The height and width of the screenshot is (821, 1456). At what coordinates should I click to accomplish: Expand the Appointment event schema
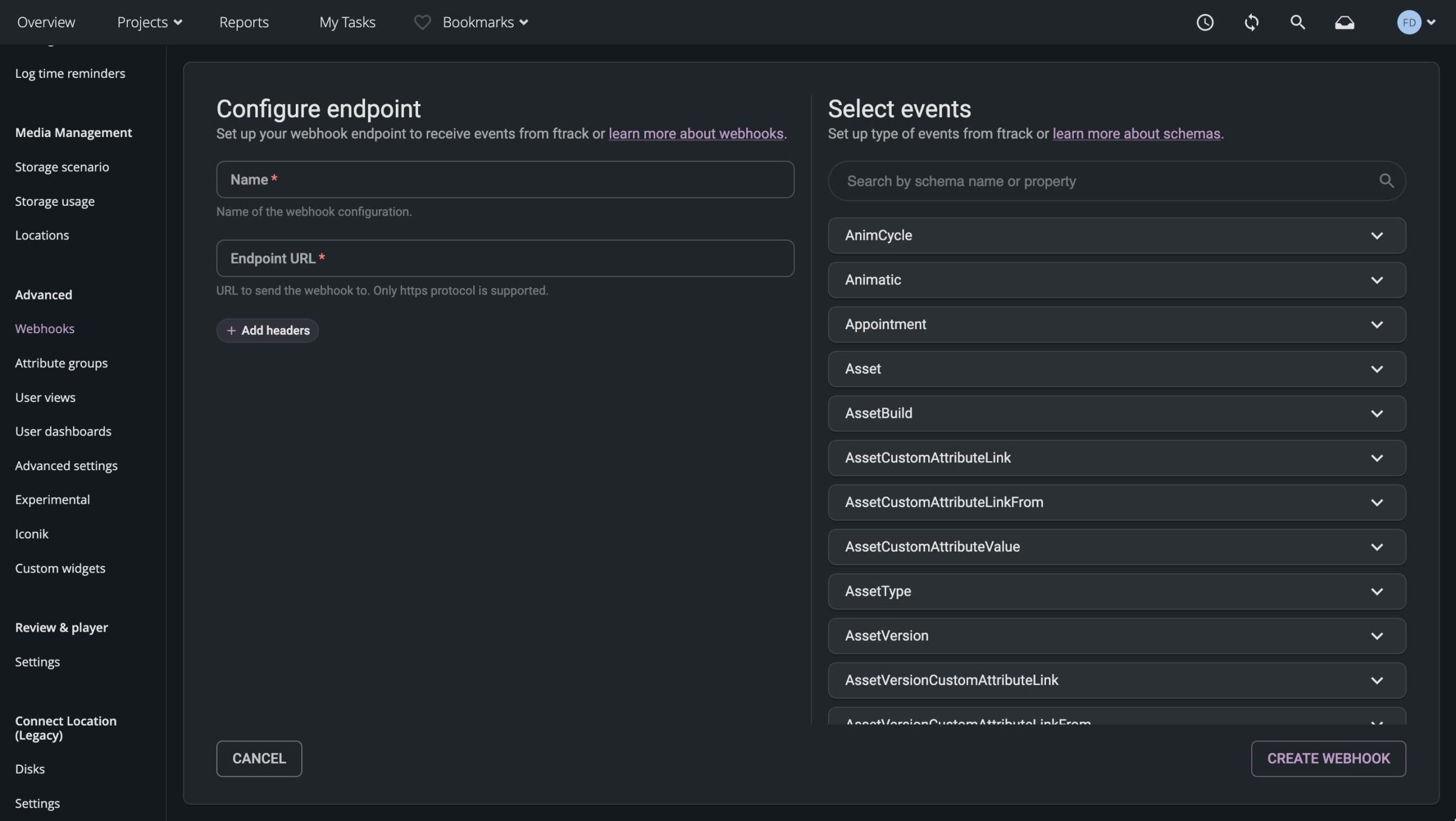pos(1376,325)
